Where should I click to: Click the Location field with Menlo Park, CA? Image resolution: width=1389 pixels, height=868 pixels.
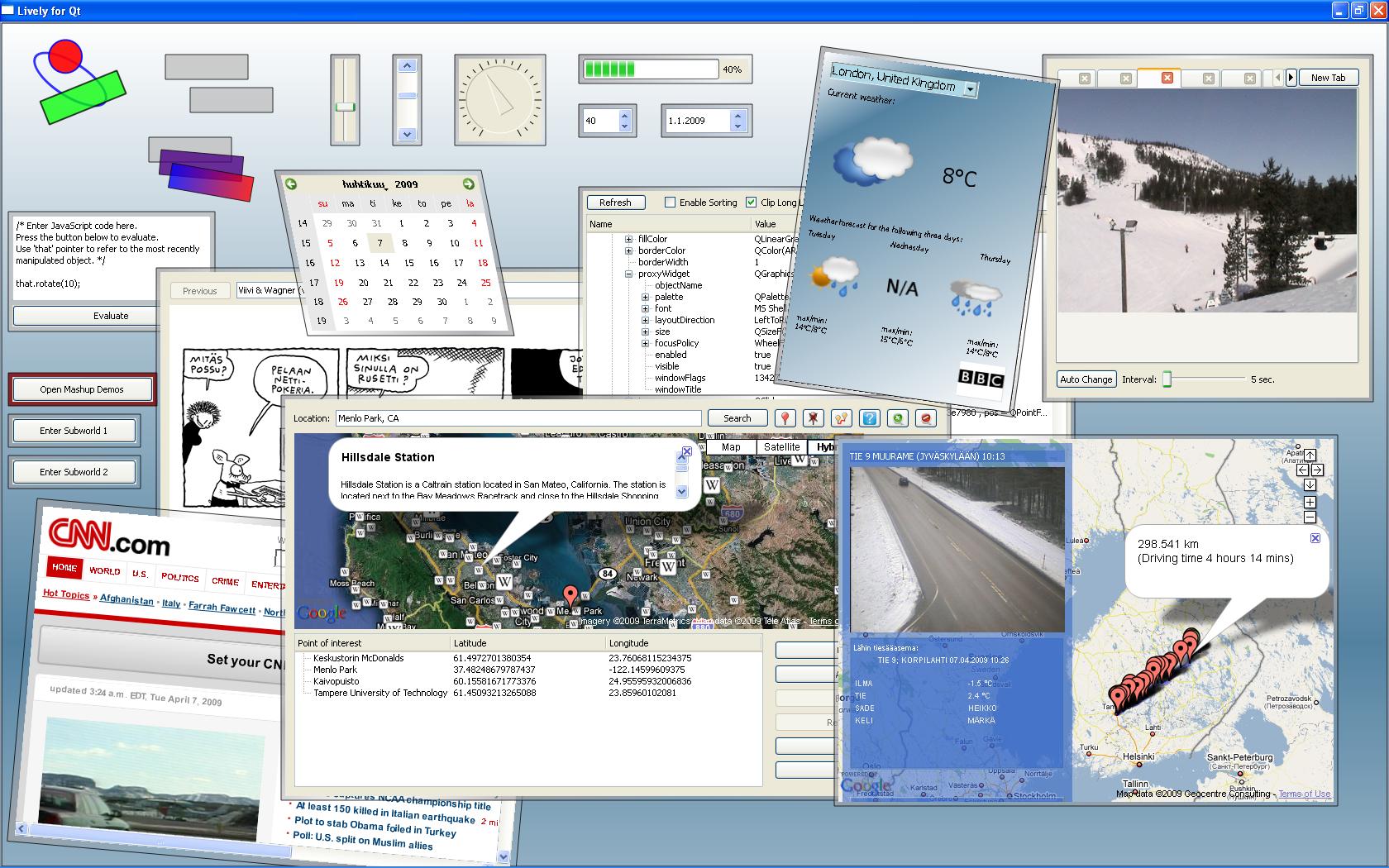click(518, 418)
